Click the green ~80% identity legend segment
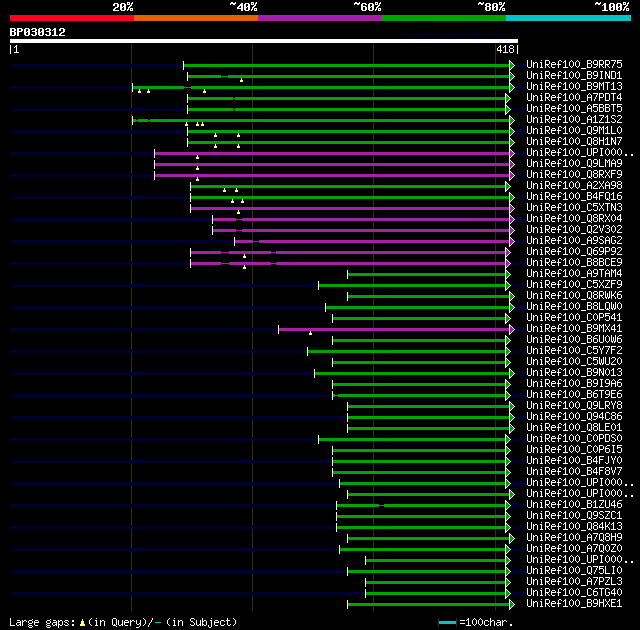 click(x=444, y=18)
